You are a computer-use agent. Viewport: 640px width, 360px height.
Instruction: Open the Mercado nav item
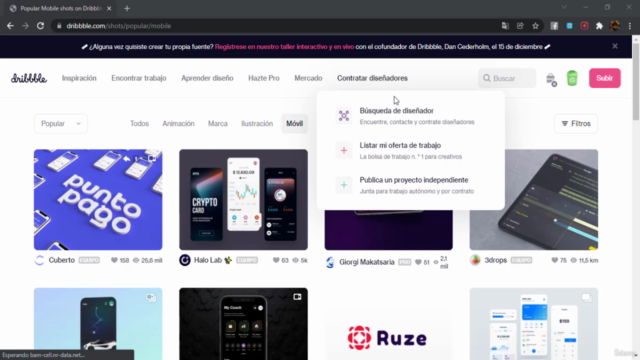[x=308, y=78]
